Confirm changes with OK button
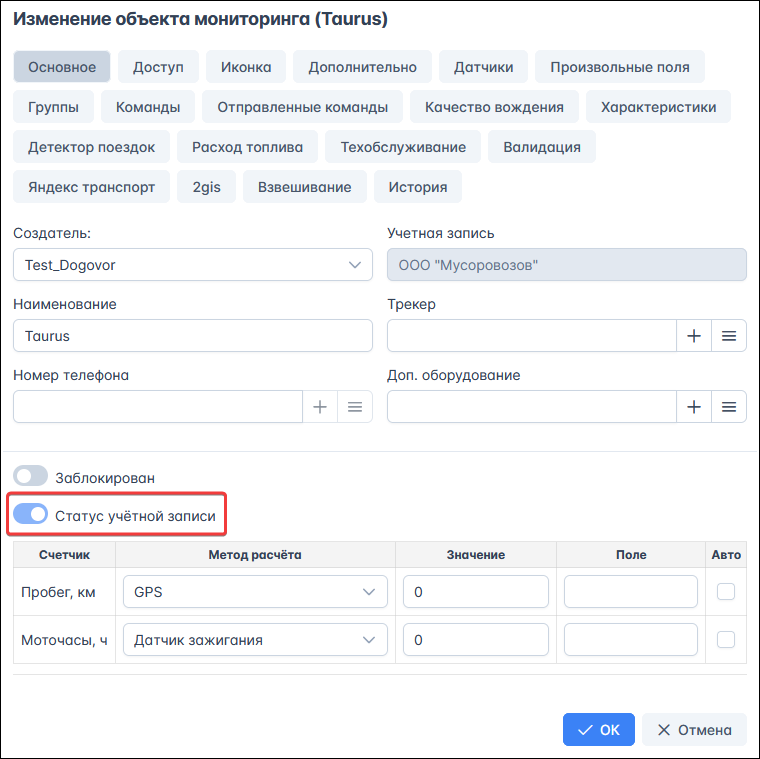This screenshot has height=759, width=760. 599,729
